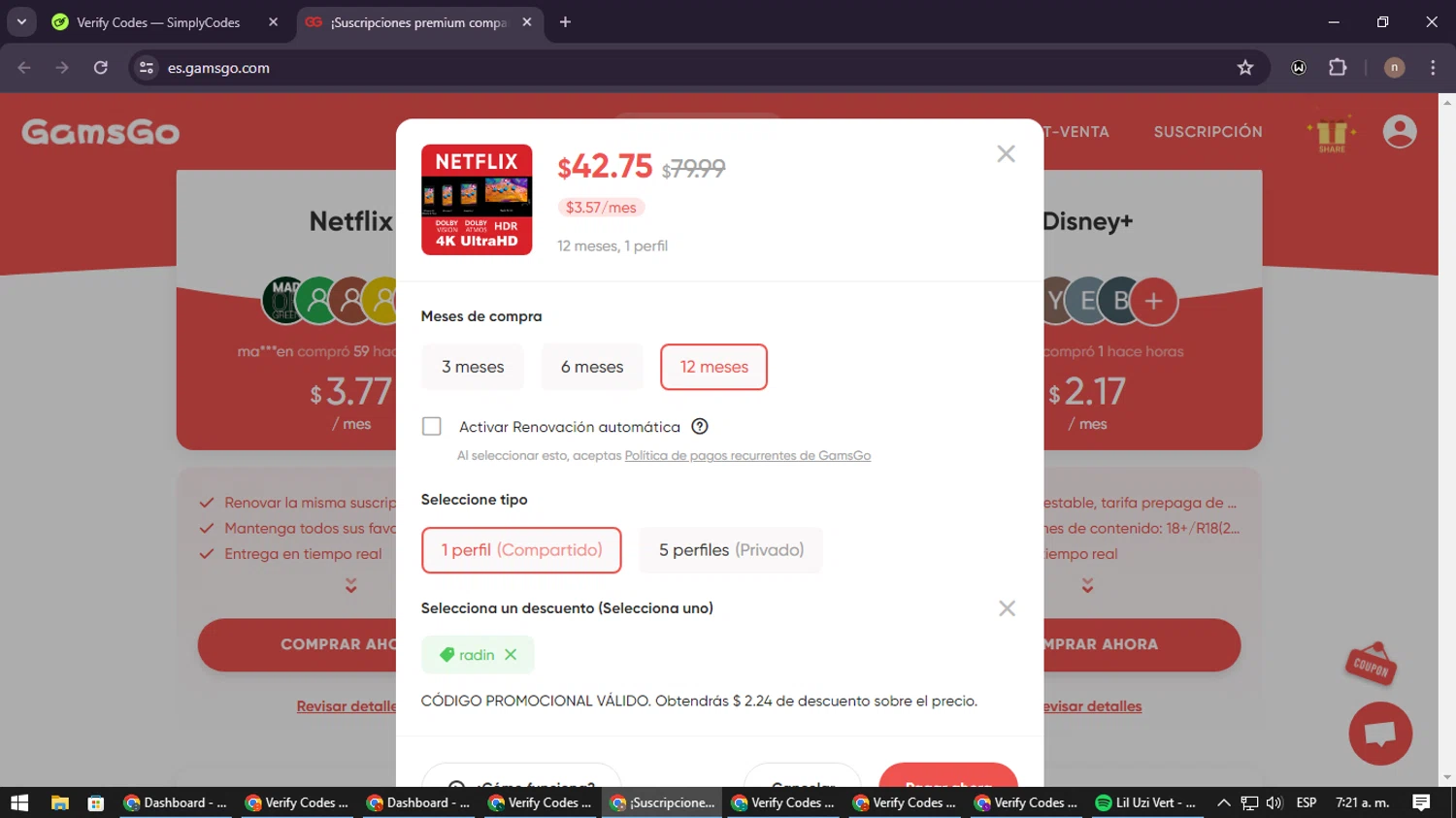The height and width of the screenshot is (818, 1456).
Task: Click the CÓDIGO PROMOCIONAL VÁLIDO message text
Action: tap(699, 701)
